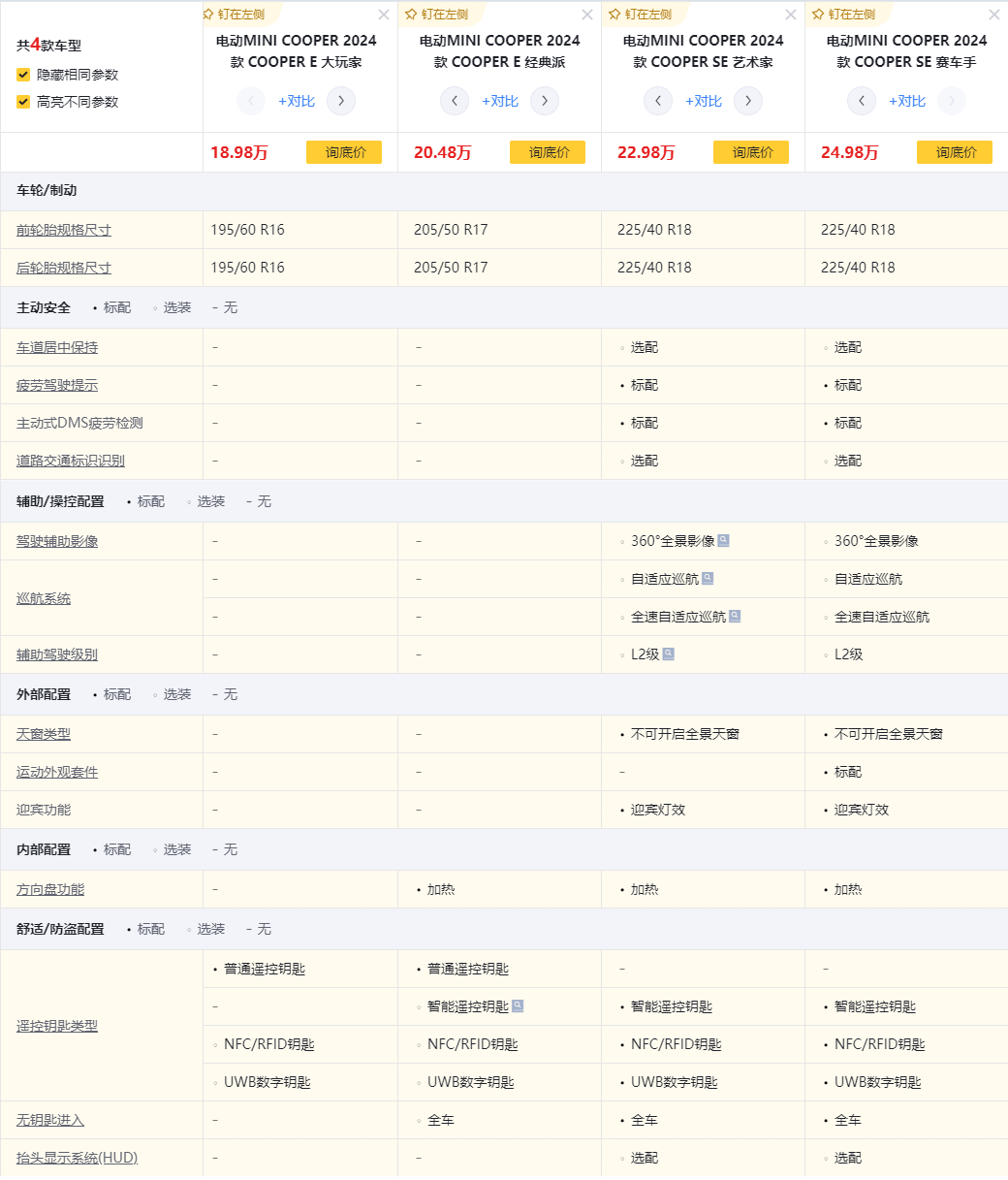This screenshot has width=1008, height=1180.
Task: Pin COOPER E 经典派 column to left
Action: (x=437, y=15)
